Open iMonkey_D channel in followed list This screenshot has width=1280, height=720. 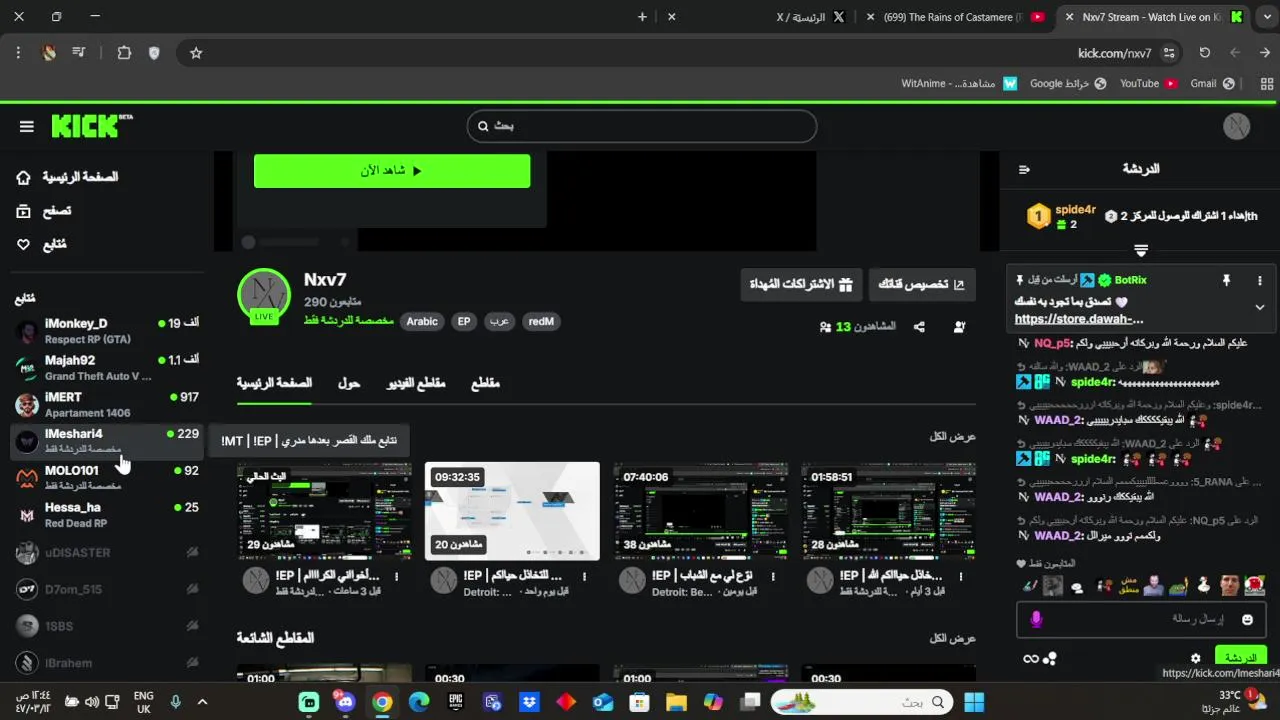[x=107, y=330]
